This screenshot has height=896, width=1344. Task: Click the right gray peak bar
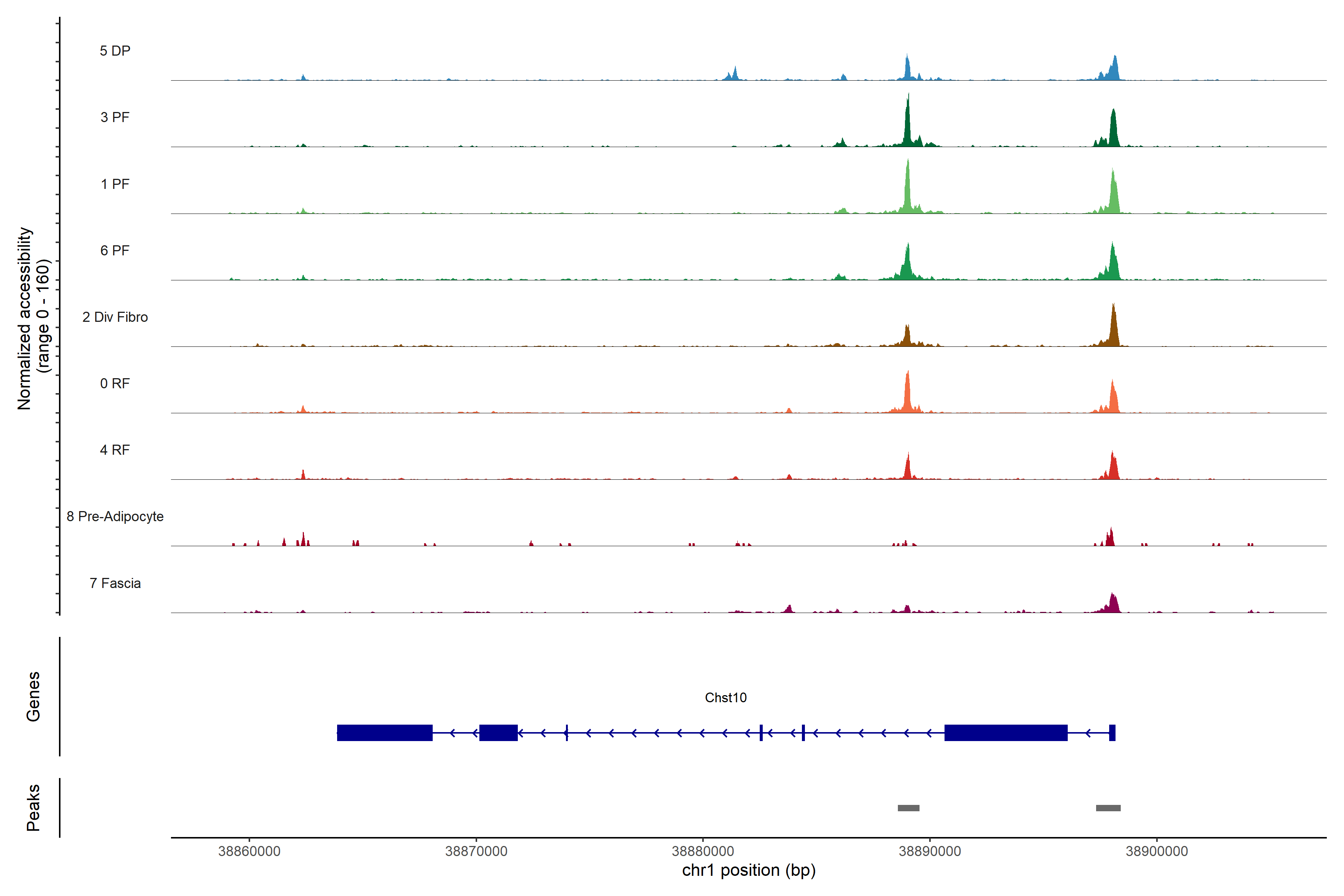[1108, 808]
